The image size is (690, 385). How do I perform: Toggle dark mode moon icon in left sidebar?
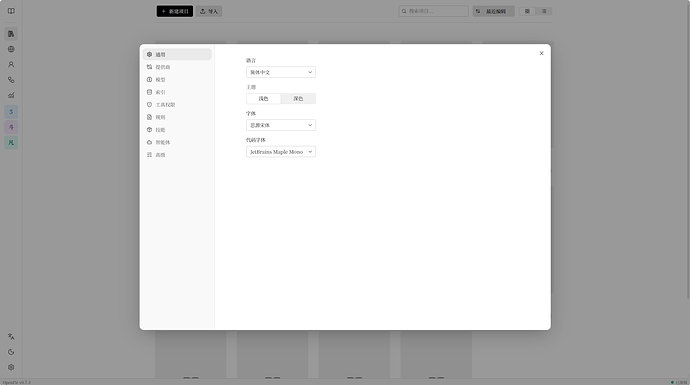[11, 352]
